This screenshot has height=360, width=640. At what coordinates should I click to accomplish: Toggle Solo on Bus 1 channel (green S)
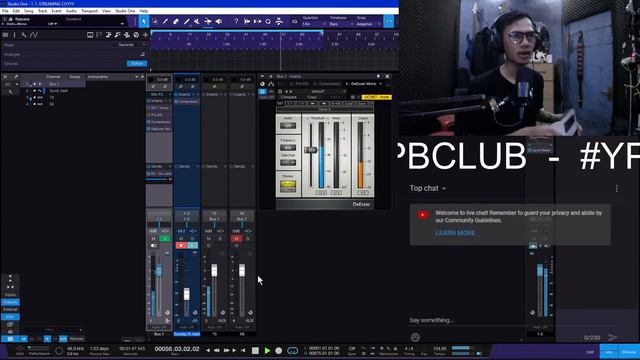point(164,238)
